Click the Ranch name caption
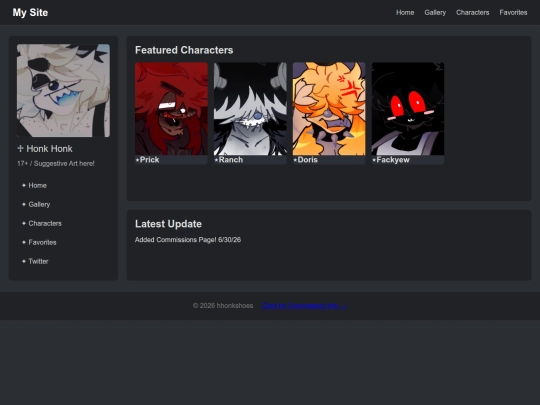Image resolution: width=540 pixels, height=405 pixels. tap(229, 160)
